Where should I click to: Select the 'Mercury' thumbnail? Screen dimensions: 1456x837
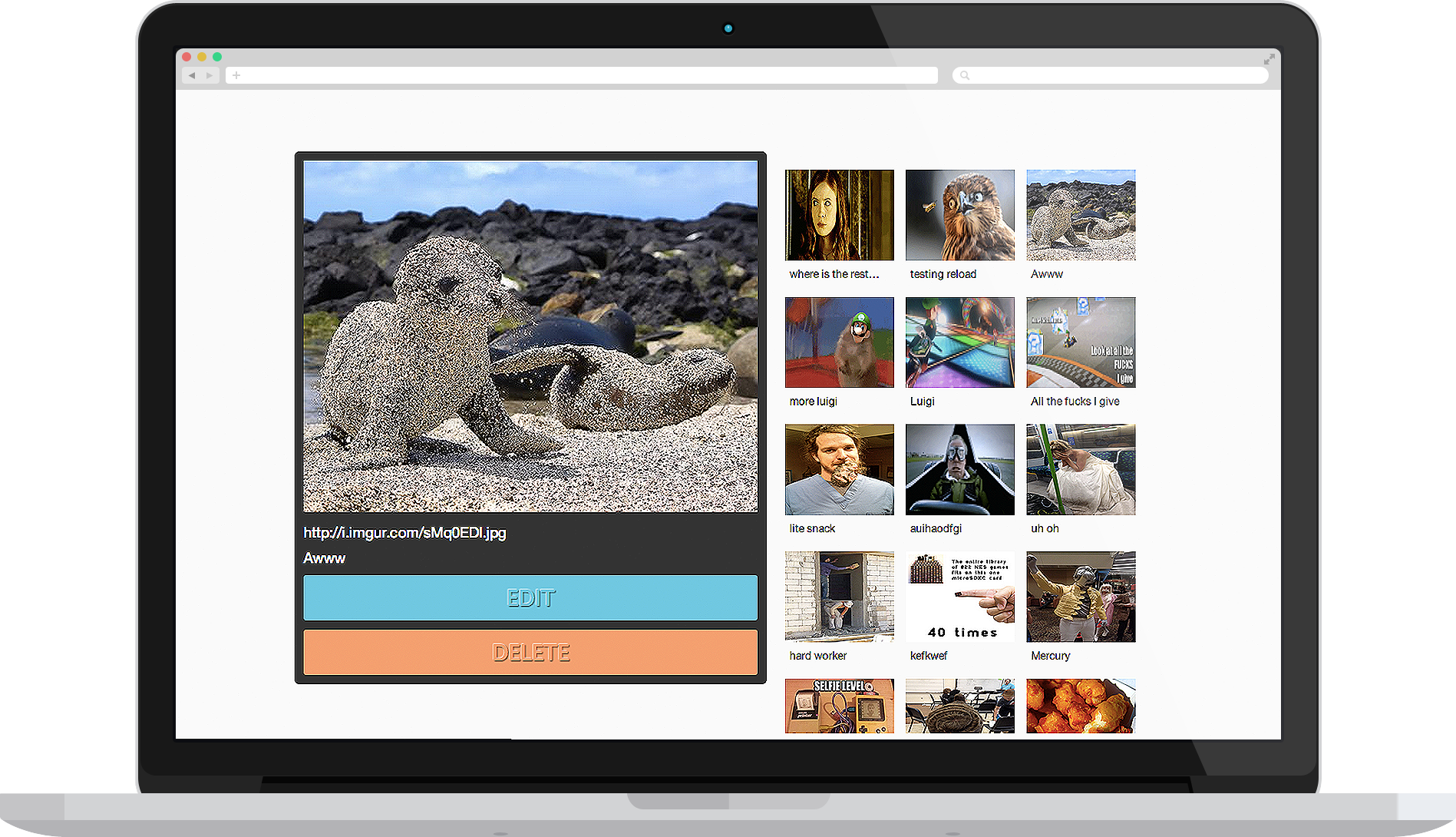(x=1081, y=597)
